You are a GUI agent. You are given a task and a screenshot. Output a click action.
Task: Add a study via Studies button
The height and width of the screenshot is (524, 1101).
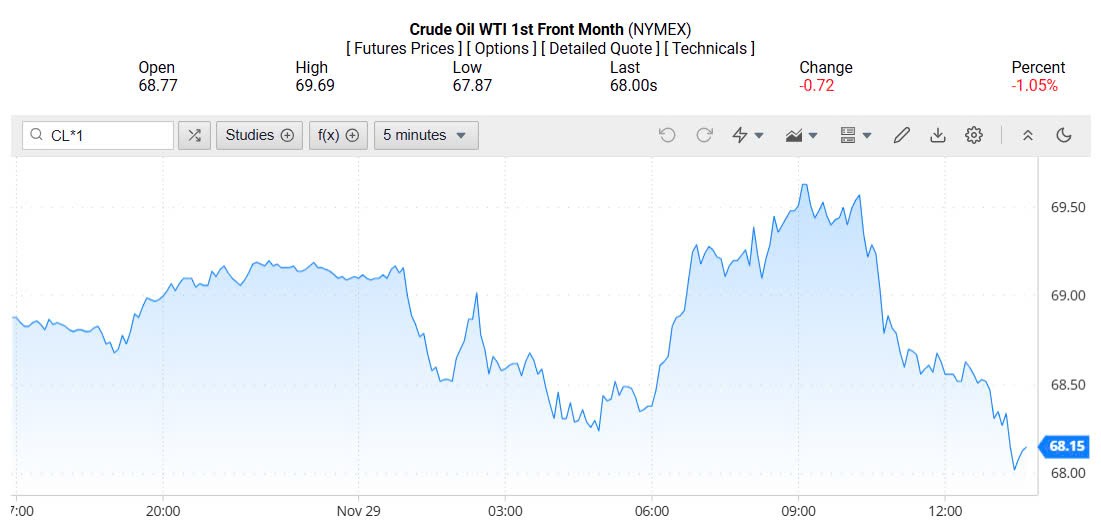coord(260,135)
